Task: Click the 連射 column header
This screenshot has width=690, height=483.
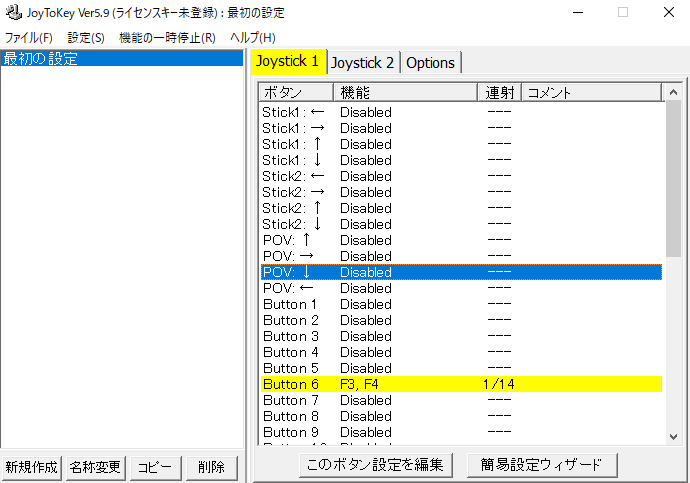Action: pos(499,92)
